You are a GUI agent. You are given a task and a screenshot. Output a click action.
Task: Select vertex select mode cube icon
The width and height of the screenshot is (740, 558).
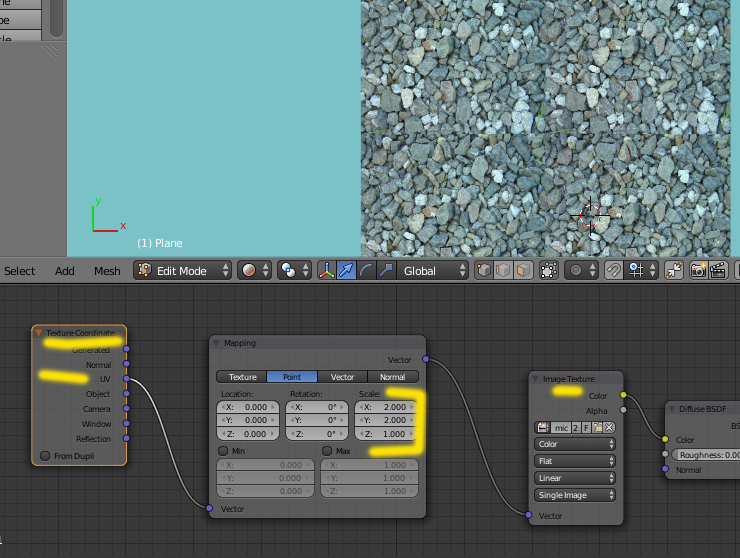pyautogui.click(x=484, y=270)
